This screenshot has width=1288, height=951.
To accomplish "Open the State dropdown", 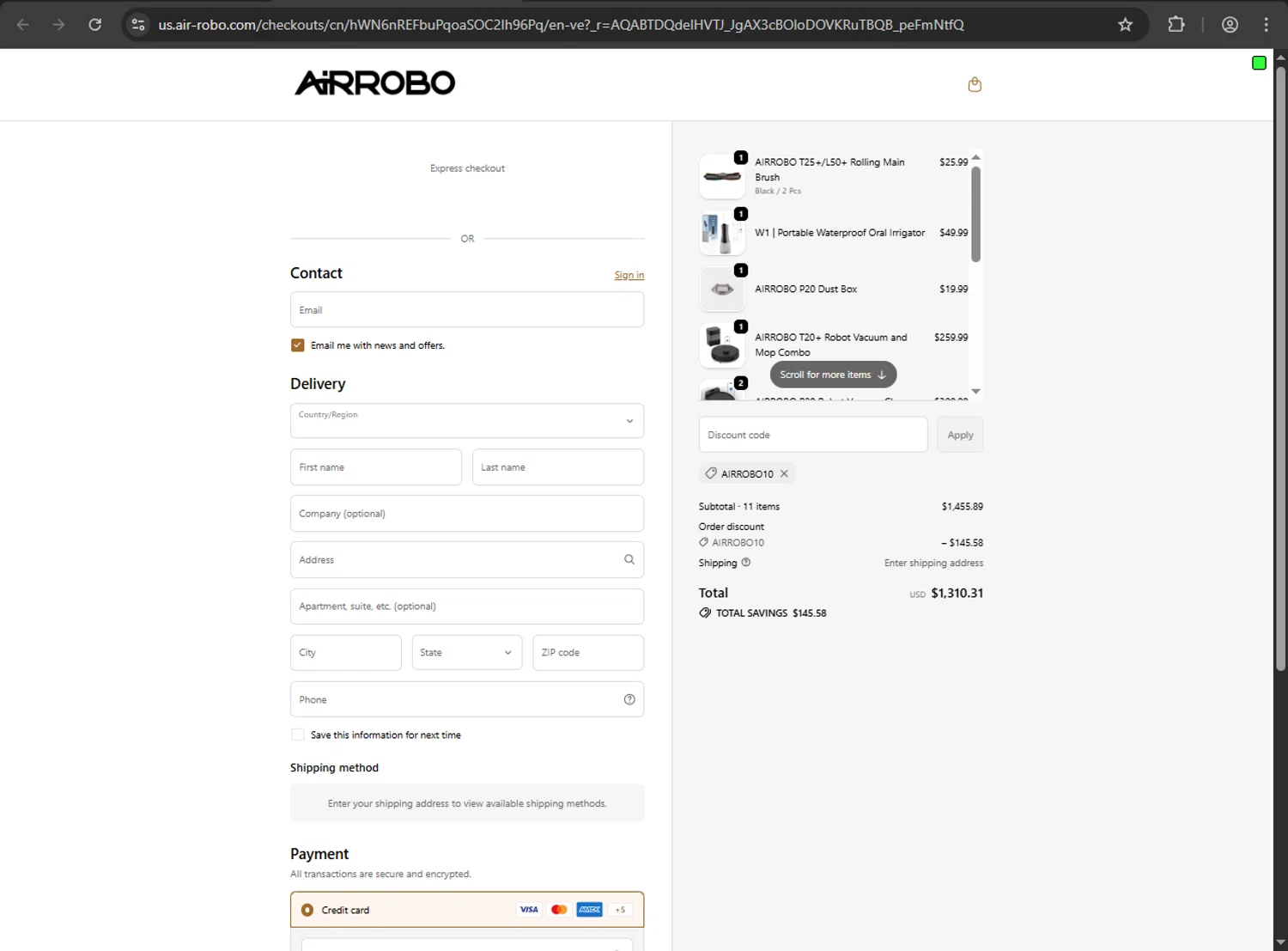I will [x=467, y=653].
